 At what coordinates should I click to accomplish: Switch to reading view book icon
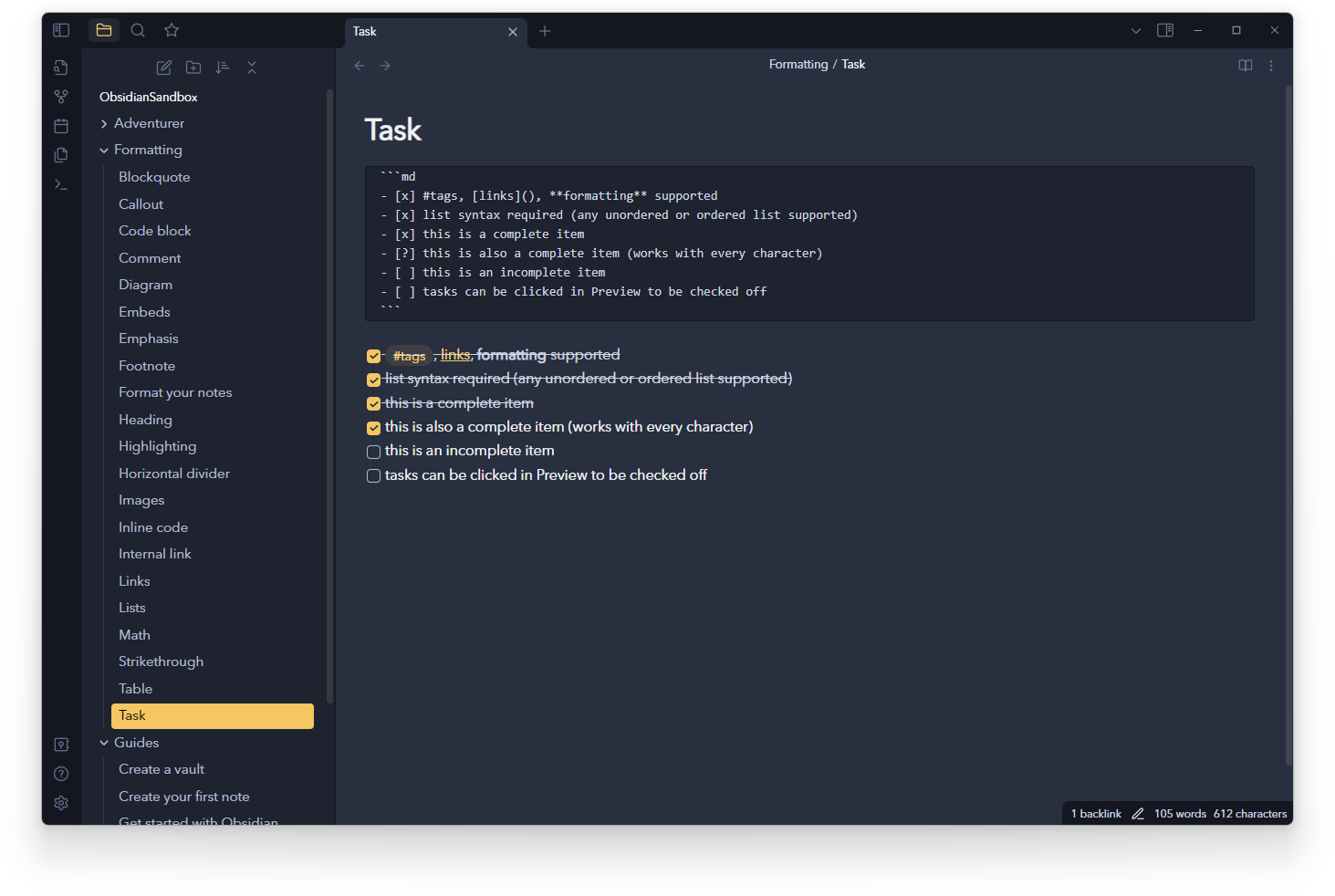click(1246, 66)
